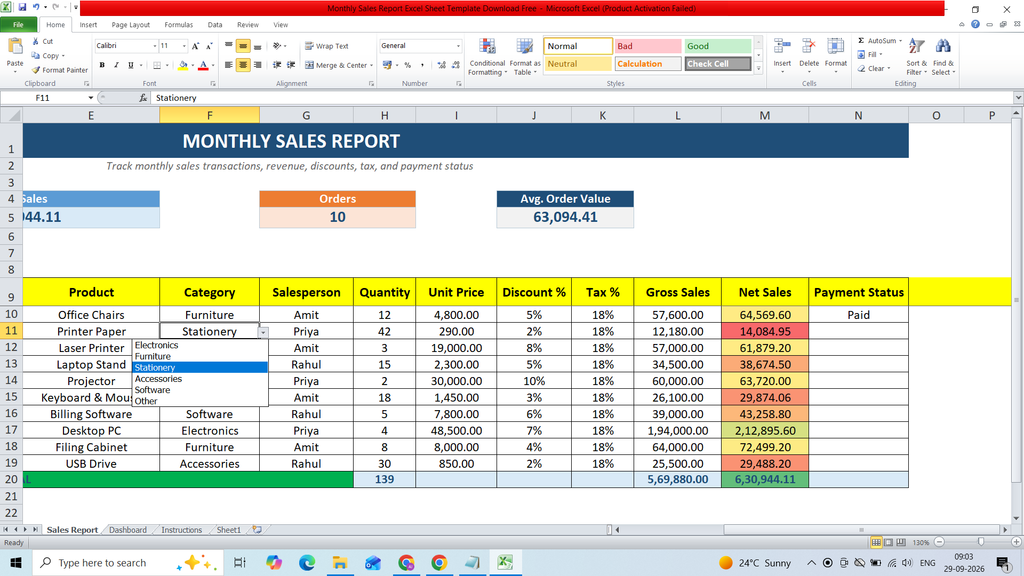This screenshot has height=576, width=1024.
Task: Click the dropdown arrow on cell F11
Action: tap(263, 332)
